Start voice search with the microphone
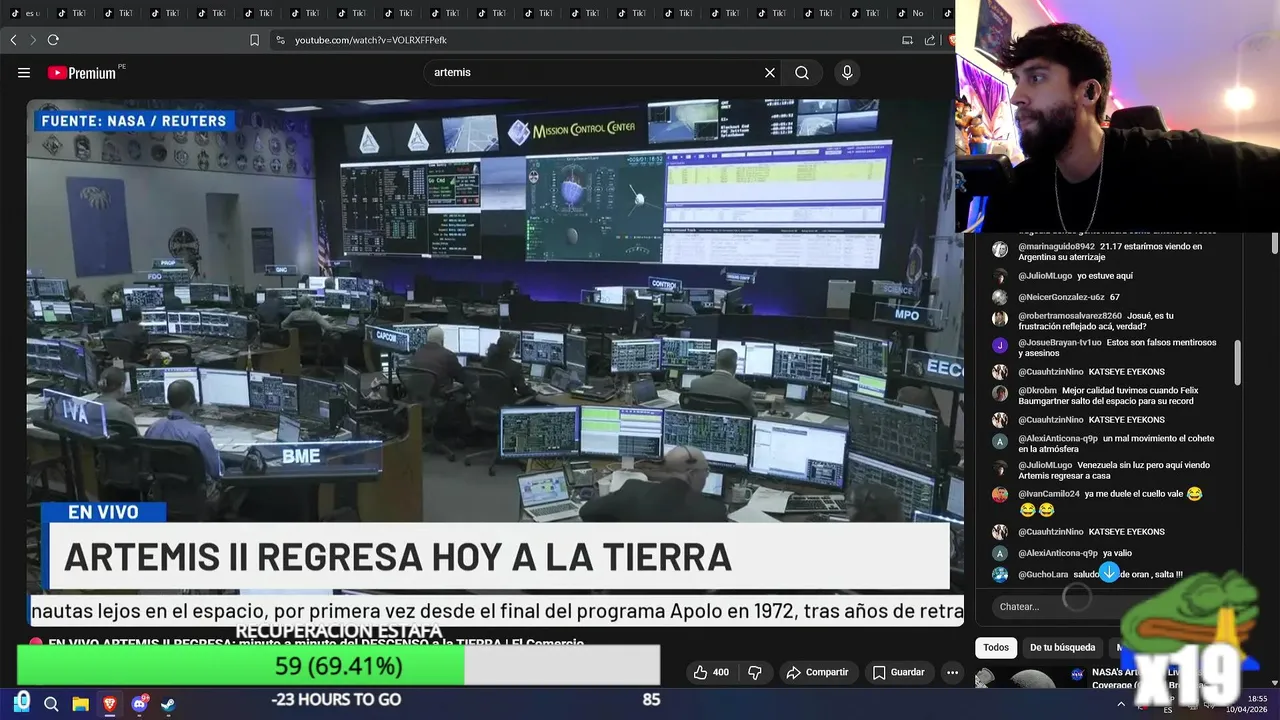The height and width of the screenshot is (720, 1280). [x=847, y=73]
